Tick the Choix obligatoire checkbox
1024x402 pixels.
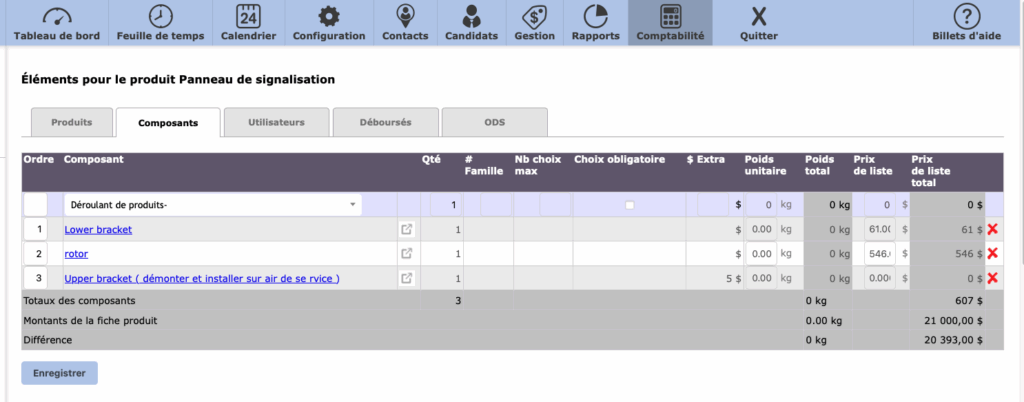(x=629, y=205)
